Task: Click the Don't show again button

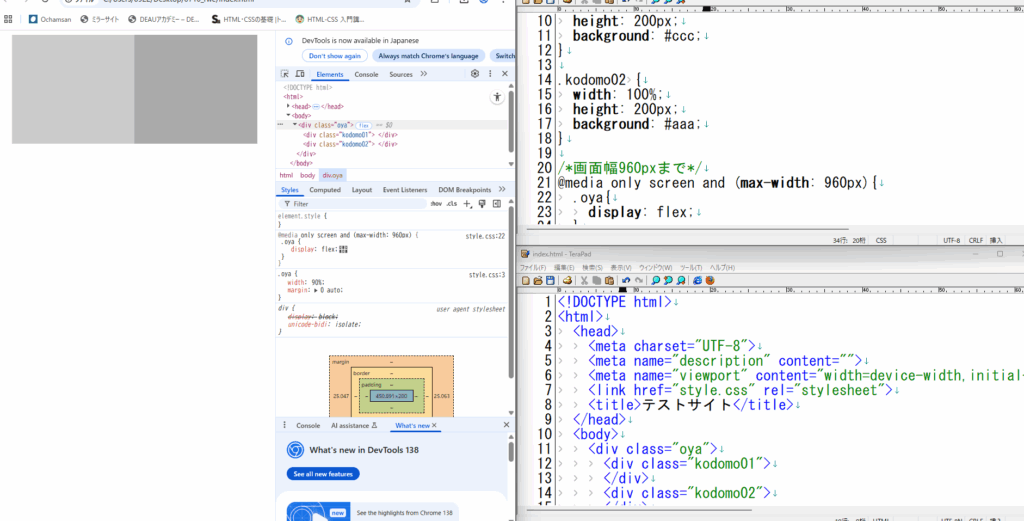Action: 334,56
